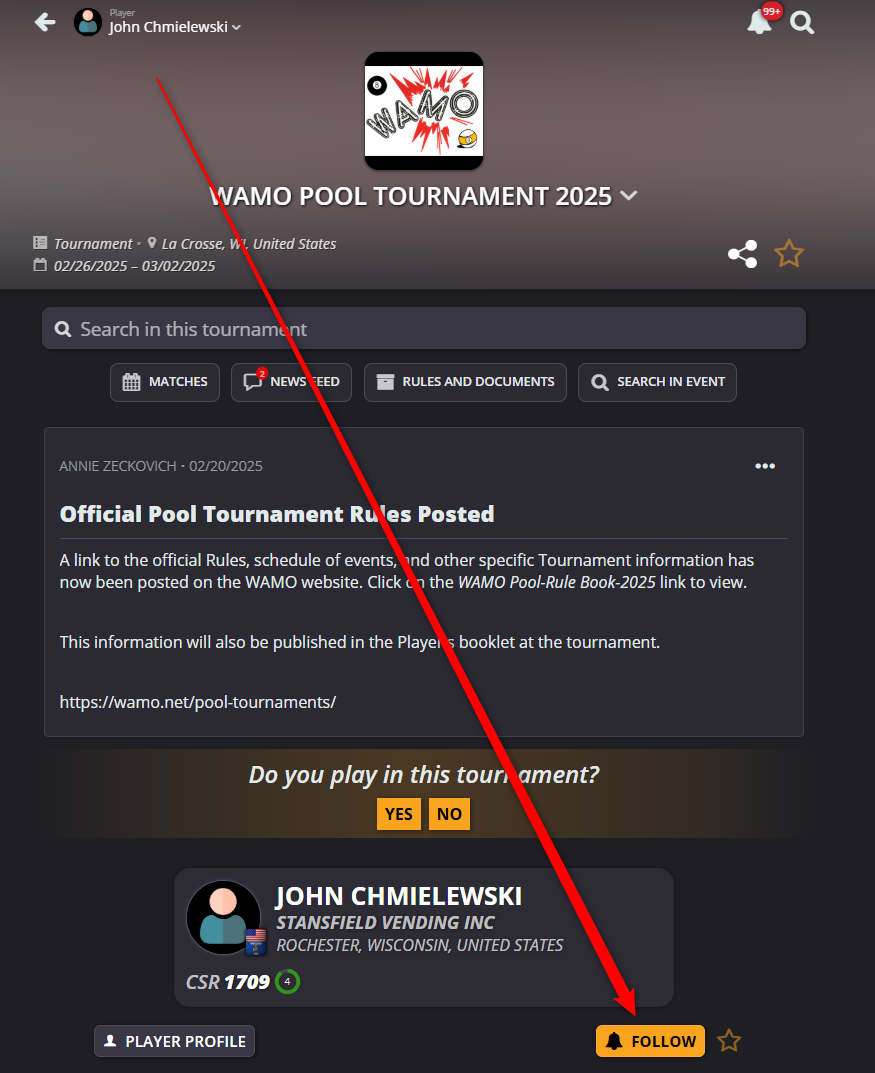The width and height of the screenshot is (875, 1073).
Task: Open RULES AND DOCUMENTS
Action: [x=465, y=382]
